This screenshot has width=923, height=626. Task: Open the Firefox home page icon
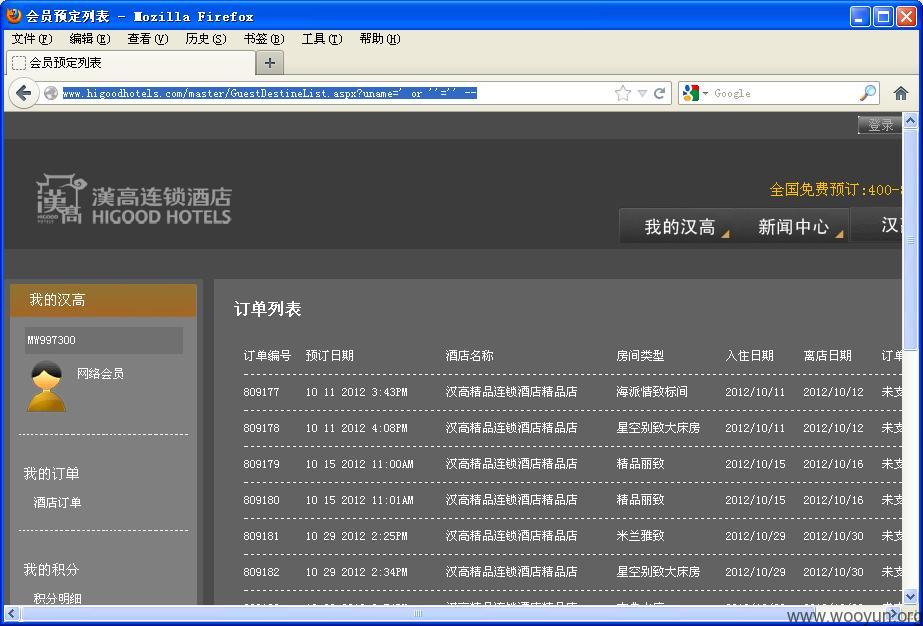[901, 93]
